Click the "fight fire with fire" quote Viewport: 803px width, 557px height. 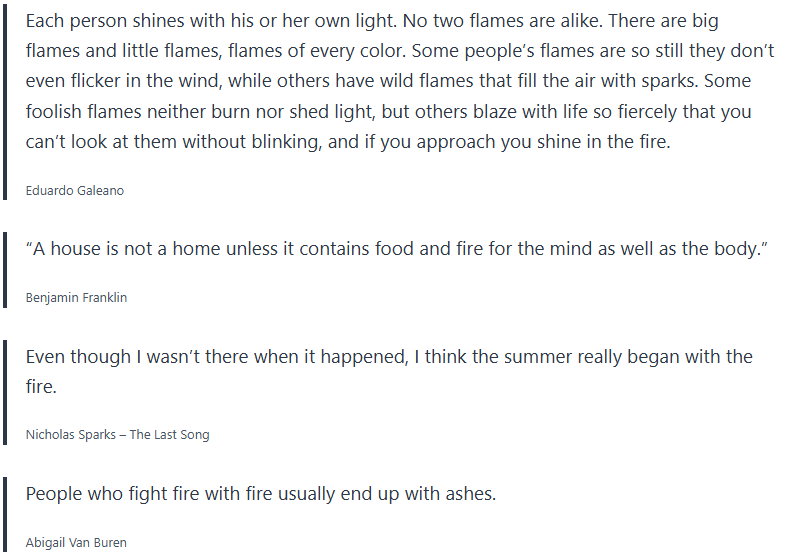pos(260,494)
